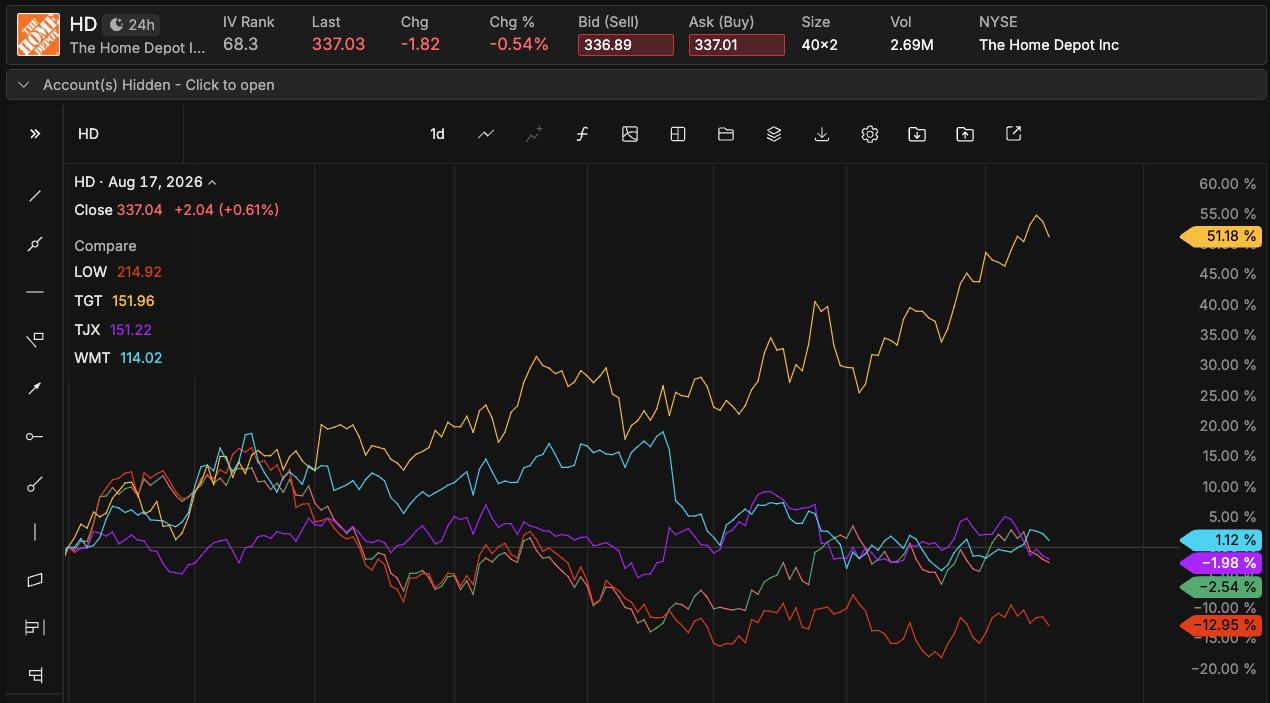Click the Compare label in legend
1270x703 pixels.
pos(105,246)
